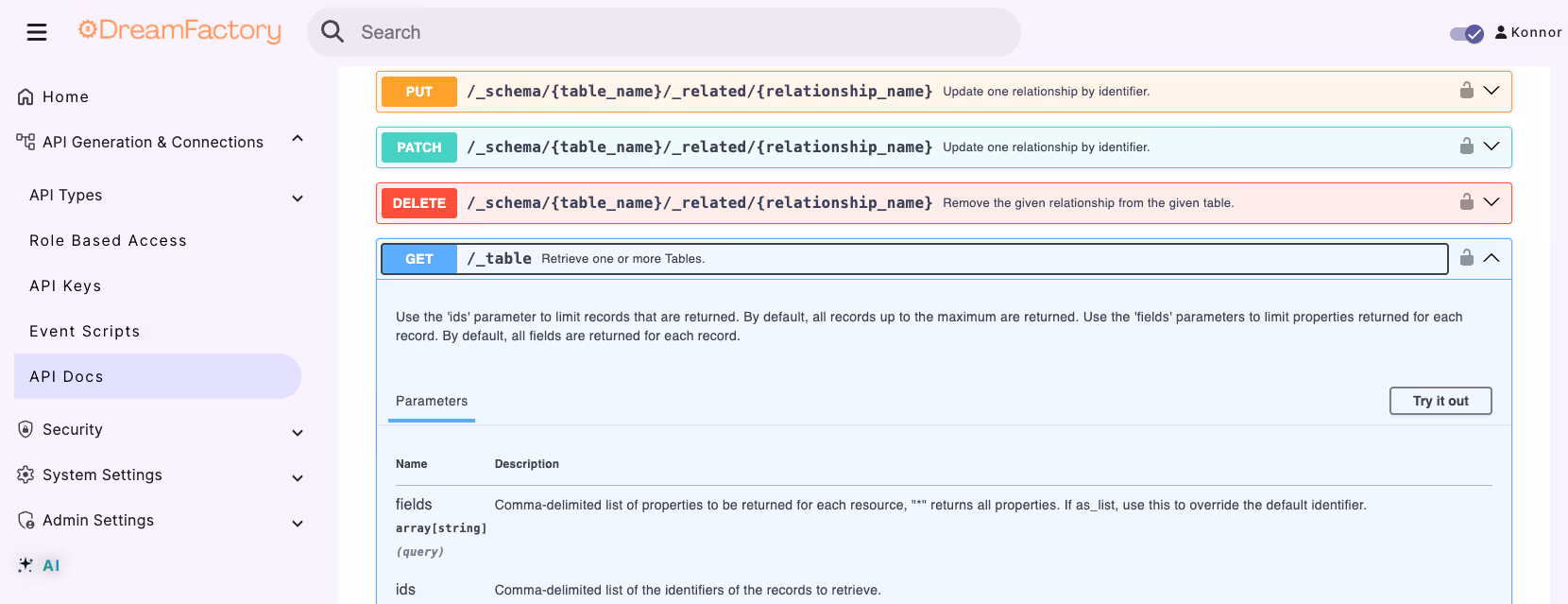Expand the PUT relationship endpoint chevron
This screenshot has height=604, width=1568.
click(x=1491, y=91)
